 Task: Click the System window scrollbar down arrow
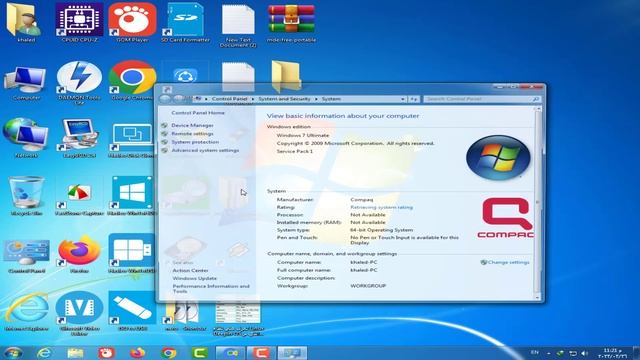(x=538, y=298)
